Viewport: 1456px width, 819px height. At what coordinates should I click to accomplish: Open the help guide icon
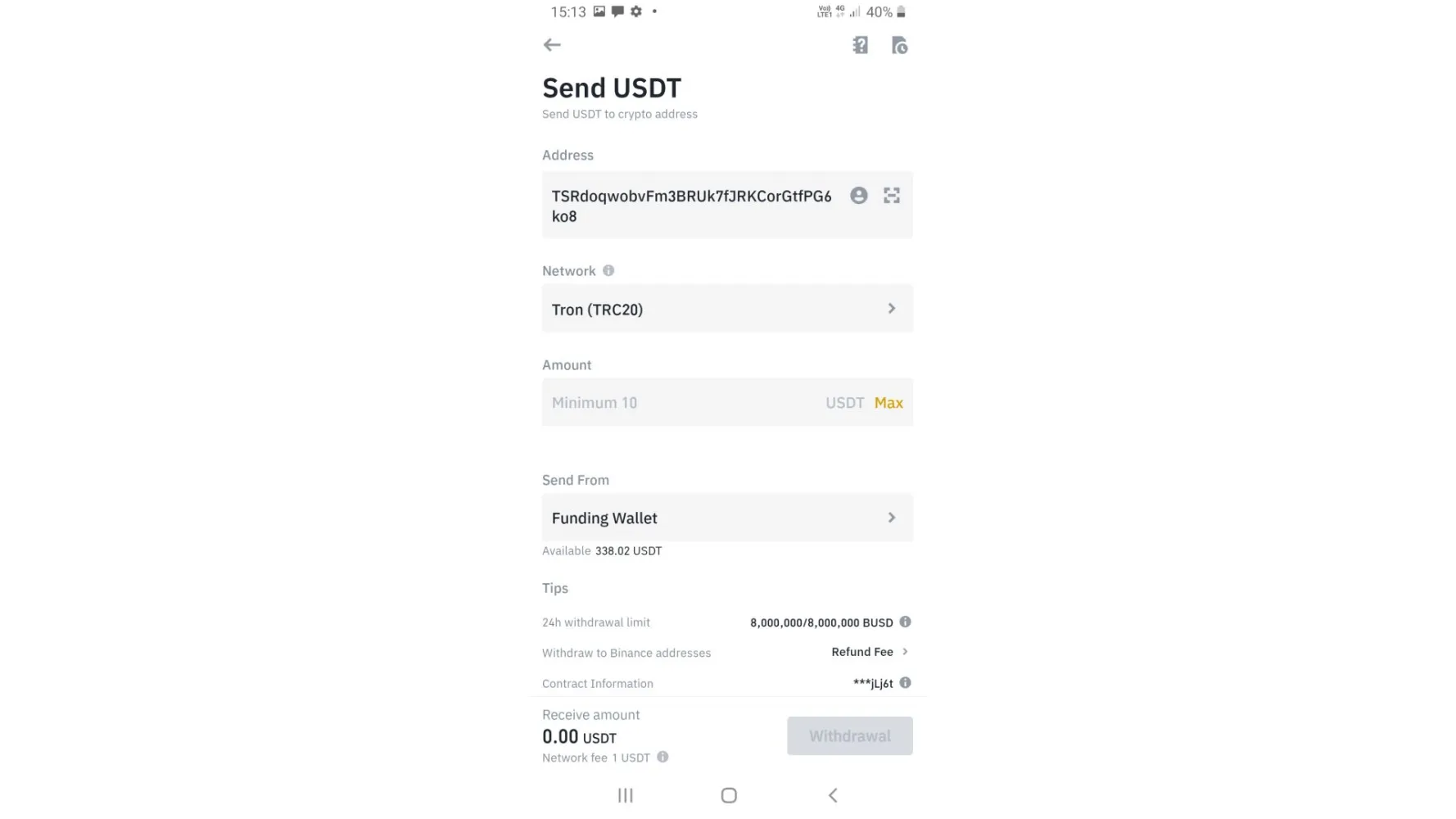(860, 45)
